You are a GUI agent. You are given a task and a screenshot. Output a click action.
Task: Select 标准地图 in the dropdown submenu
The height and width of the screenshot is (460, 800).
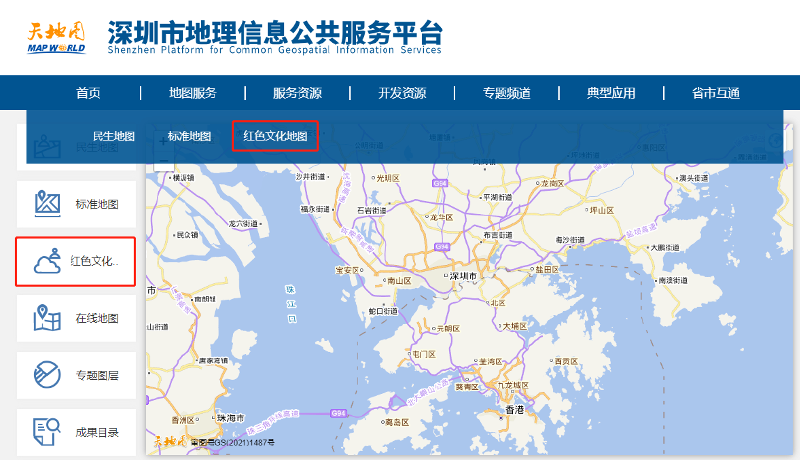(189, 136)
